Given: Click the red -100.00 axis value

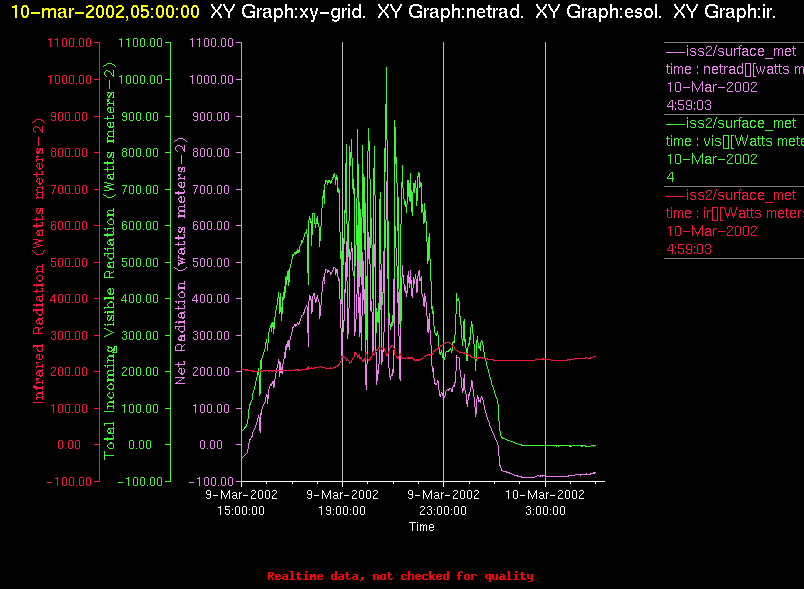Looking at the screenshot, I should coord(69,481).
